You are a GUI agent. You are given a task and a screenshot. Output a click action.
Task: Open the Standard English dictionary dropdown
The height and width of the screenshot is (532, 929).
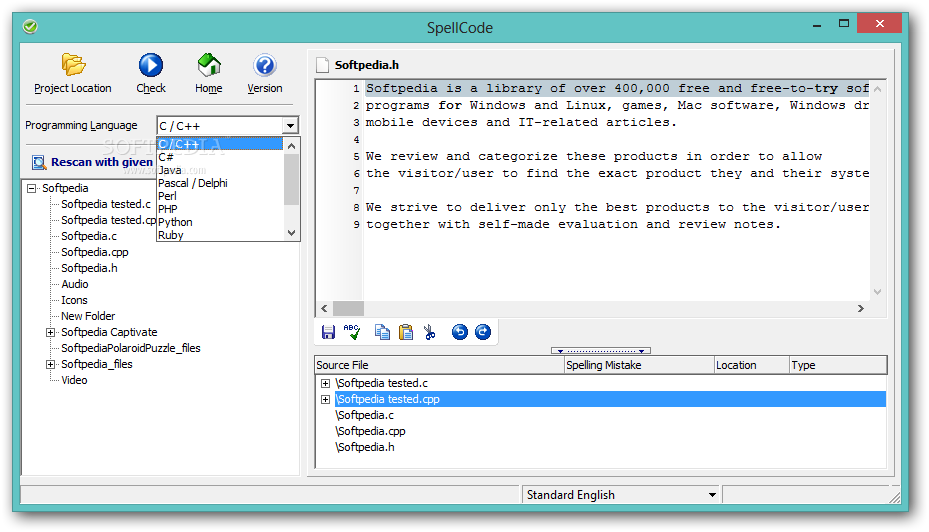712,495
